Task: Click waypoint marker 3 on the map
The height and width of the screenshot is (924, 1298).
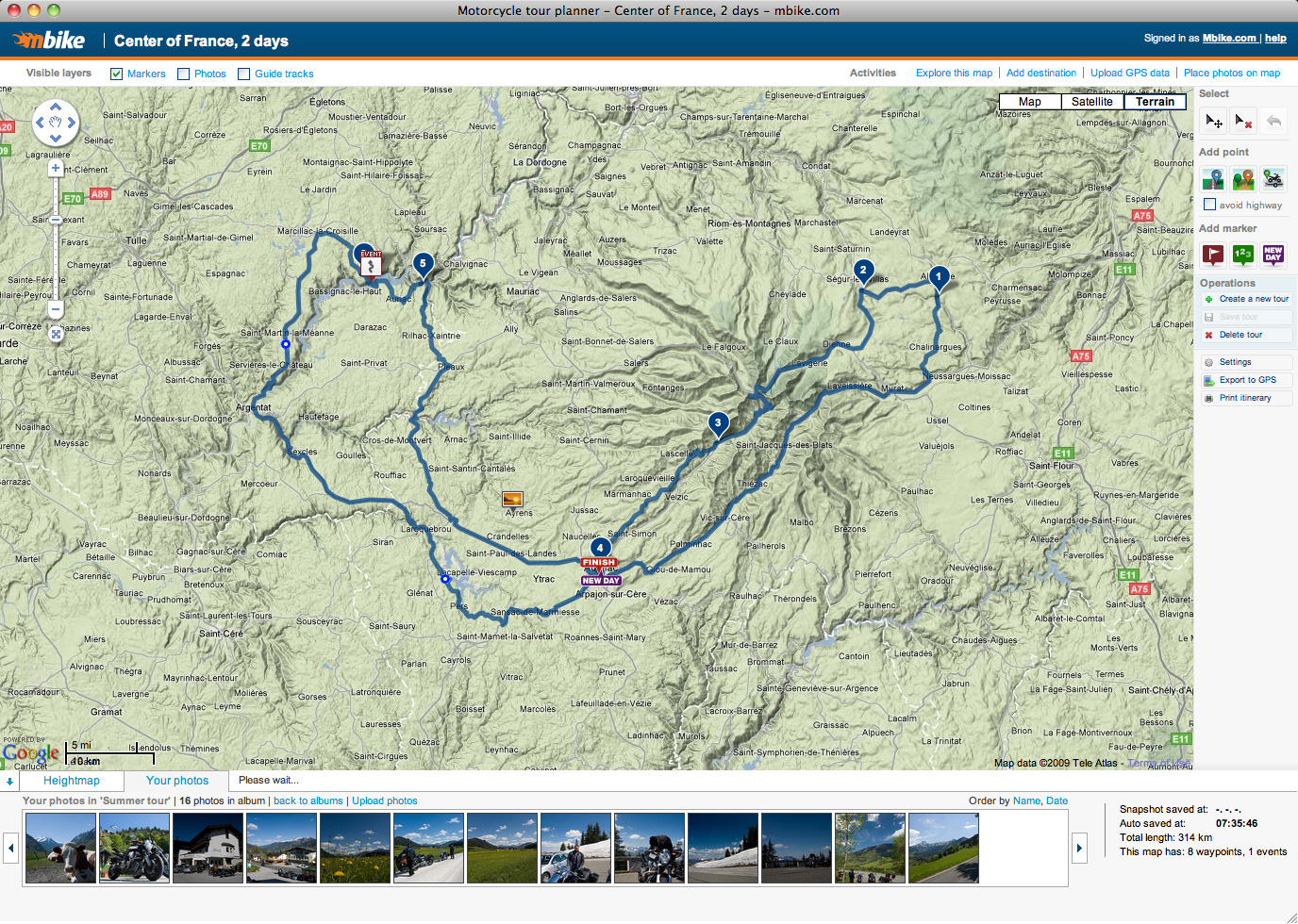Action: [718, 423]
